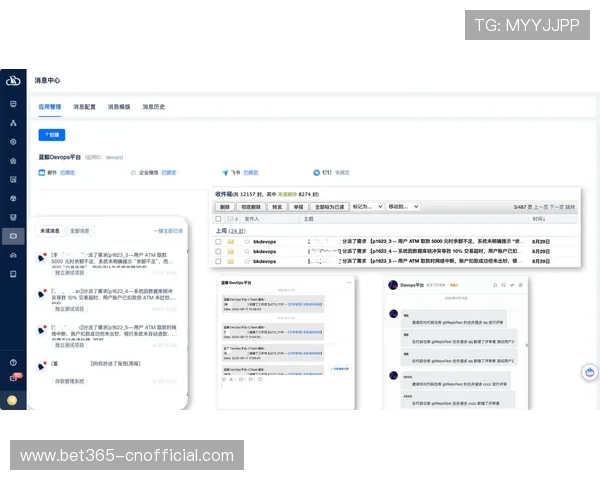Switch to the 消息历史 tab
The width and height of the screenshot is (600, 480).
pos(153,107)
